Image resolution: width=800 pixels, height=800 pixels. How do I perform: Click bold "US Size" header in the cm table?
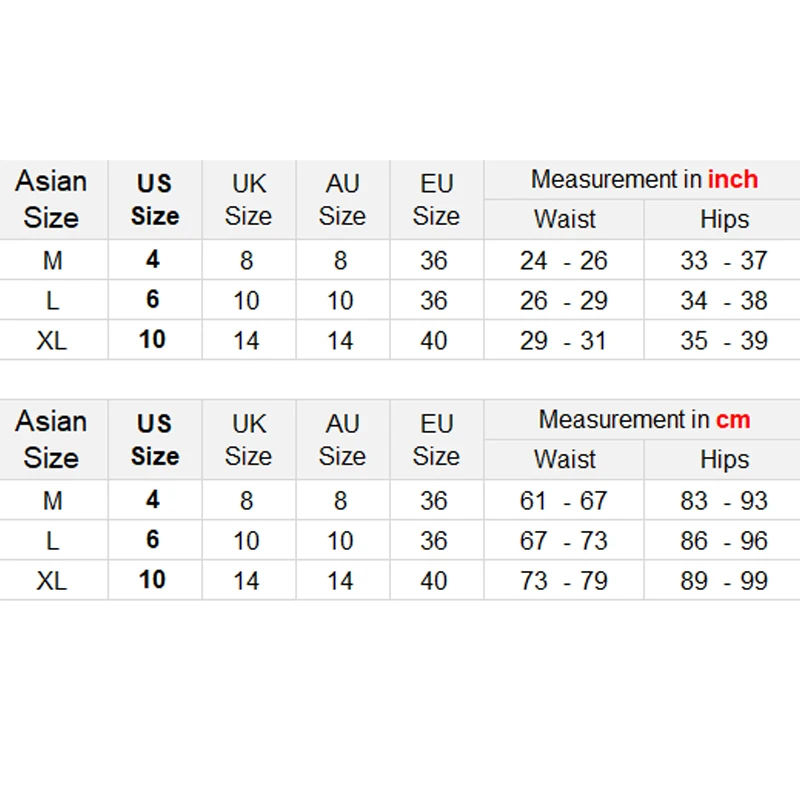coord(154,440)
